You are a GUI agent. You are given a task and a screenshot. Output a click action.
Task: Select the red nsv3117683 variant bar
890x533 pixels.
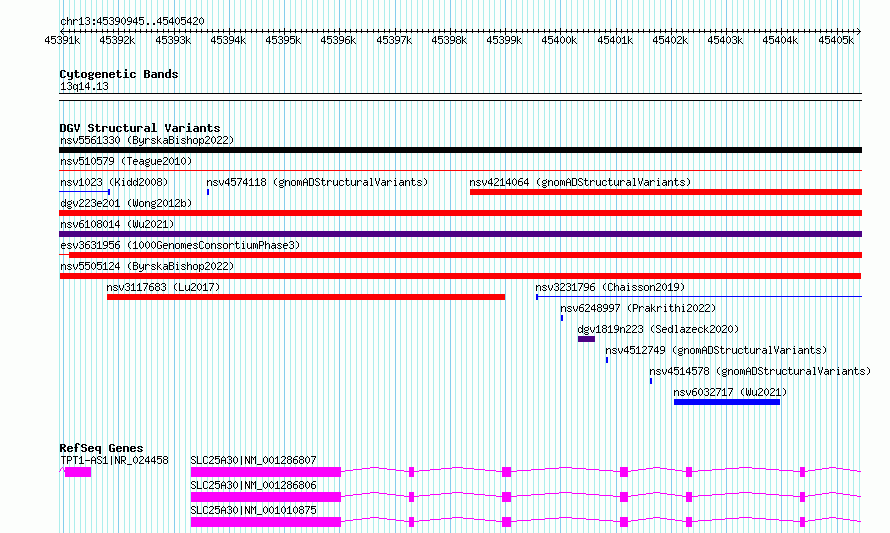306,297
